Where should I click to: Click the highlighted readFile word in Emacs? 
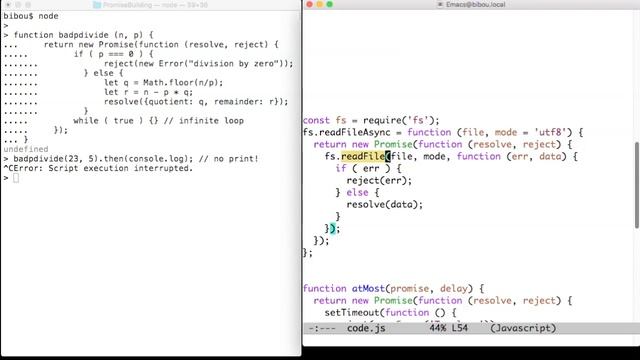[x=363, y=156]
